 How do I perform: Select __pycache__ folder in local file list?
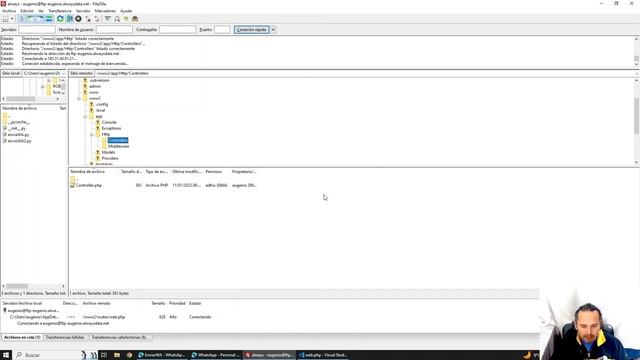click(18, 122)
